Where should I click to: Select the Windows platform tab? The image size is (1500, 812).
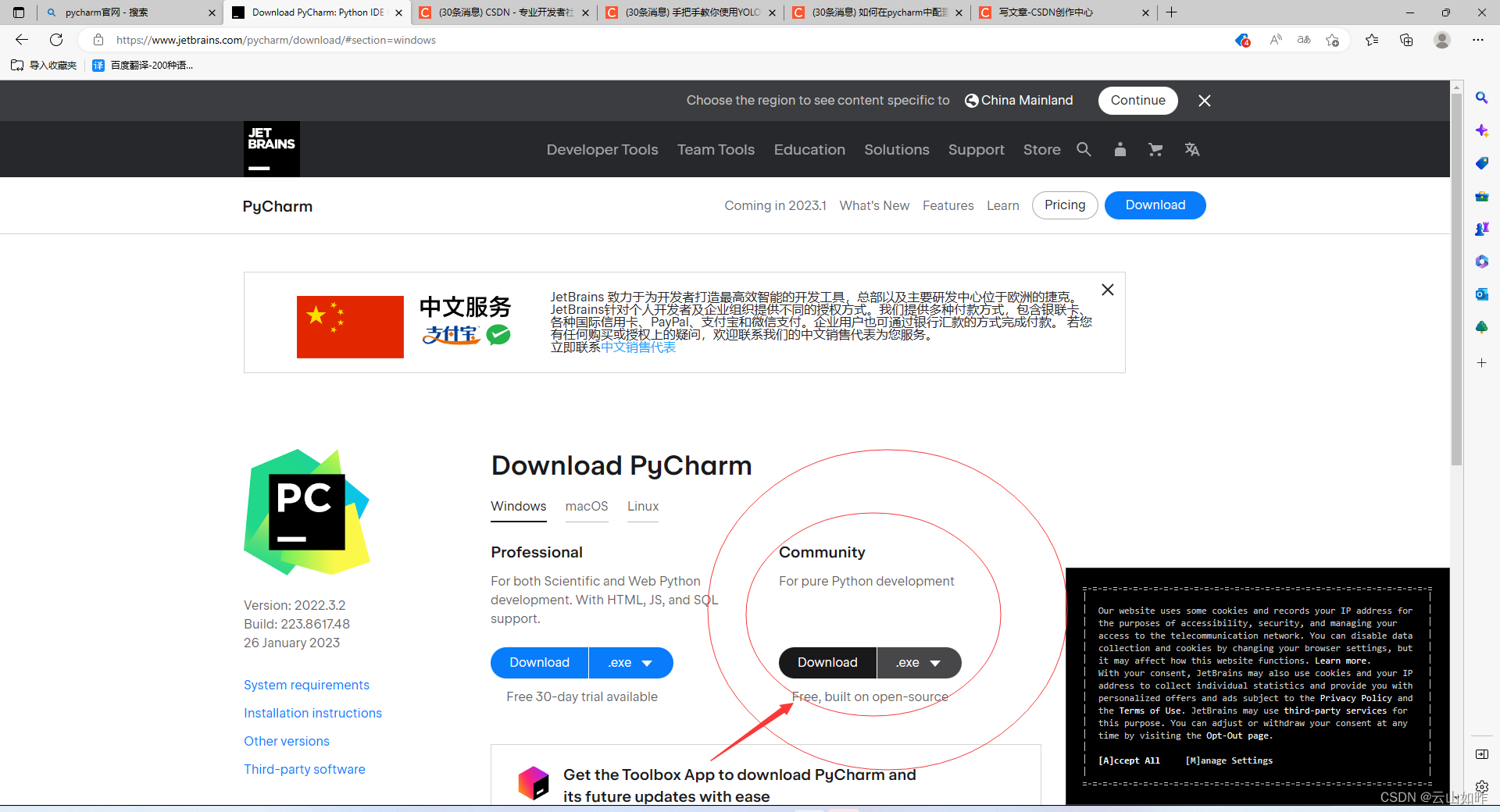coord(519,506)
